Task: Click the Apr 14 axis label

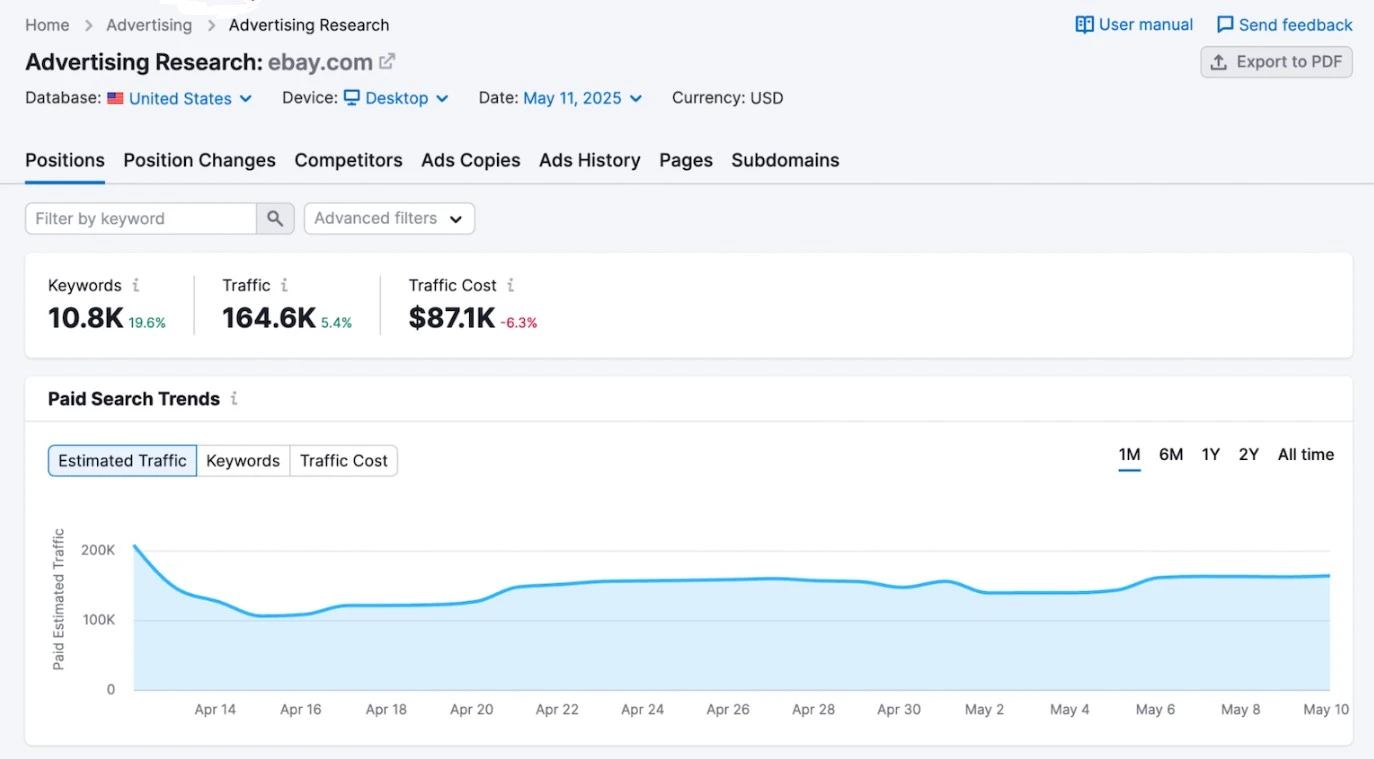Action: [215, 709]
